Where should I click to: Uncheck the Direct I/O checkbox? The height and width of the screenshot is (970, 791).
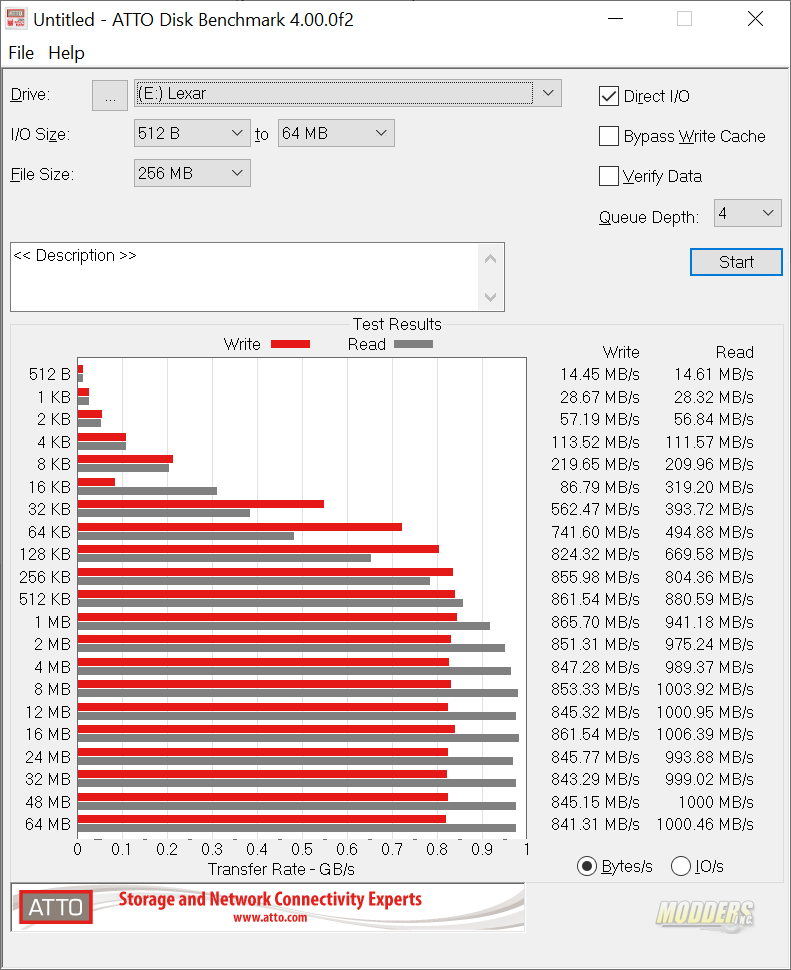(609, 97)
